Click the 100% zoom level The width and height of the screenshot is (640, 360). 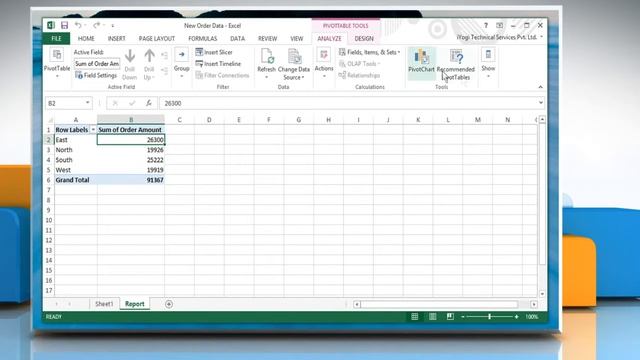(x=531, y=317)
